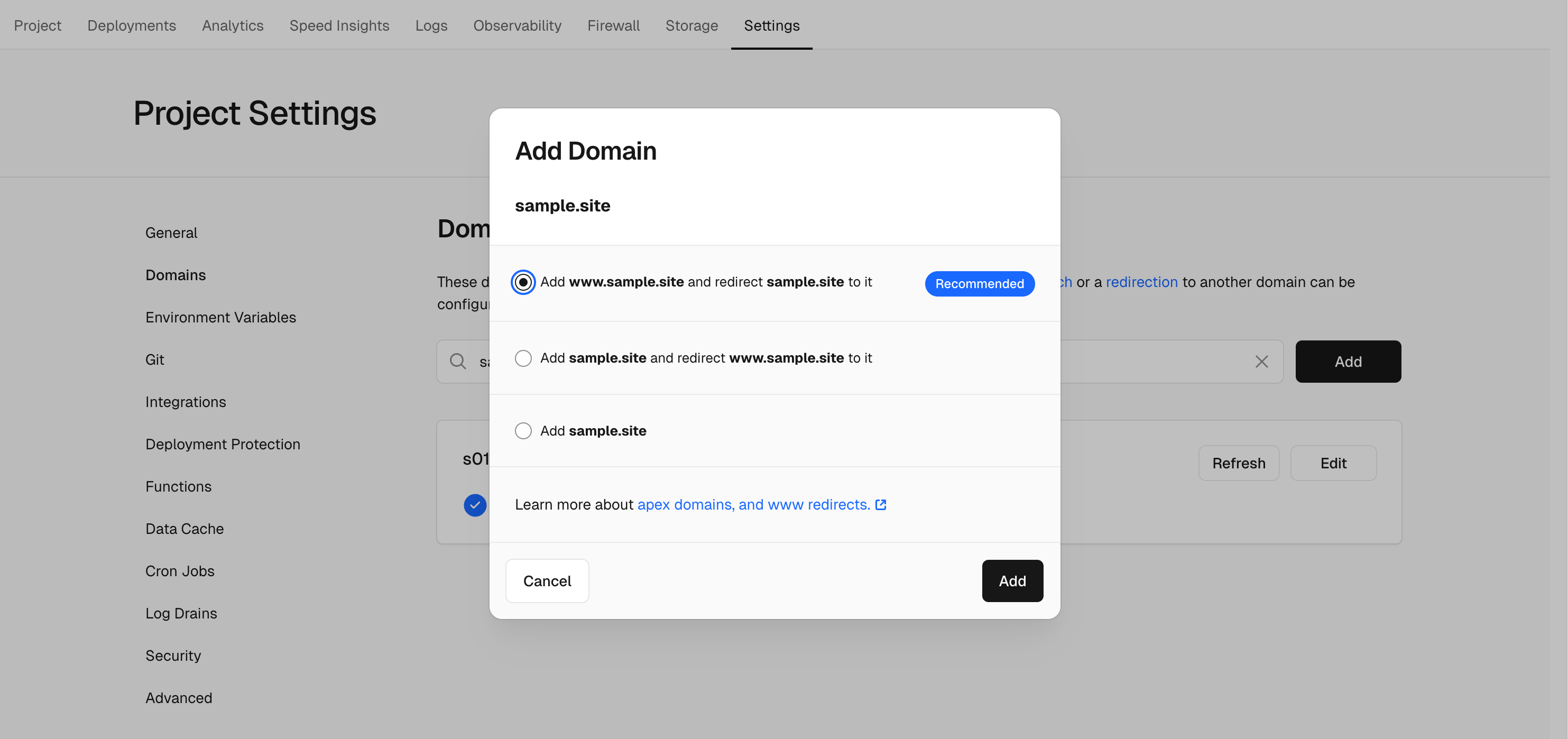1568x739 pixels.
Task: Switch to the Deployments tab
Action: (132, 25)
